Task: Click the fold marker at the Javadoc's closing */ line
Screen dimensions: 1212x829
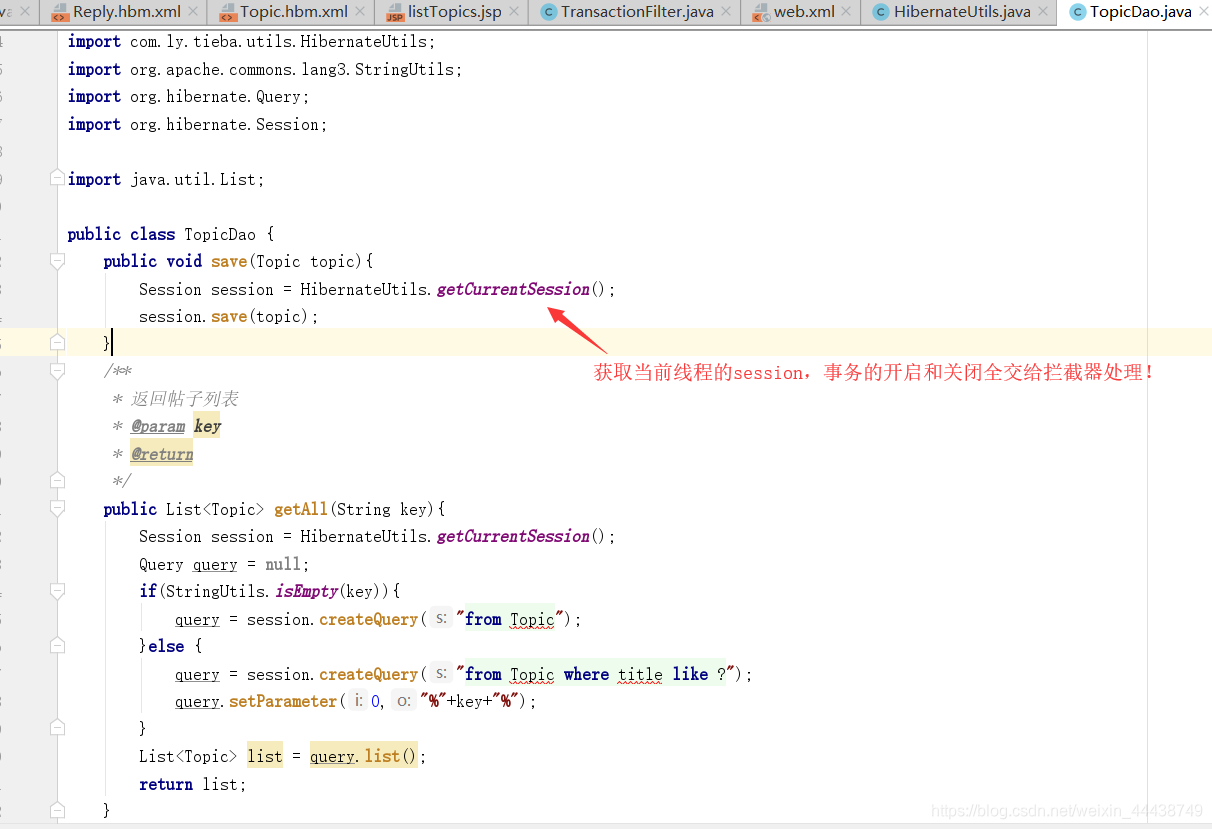Action: [57, 481]
